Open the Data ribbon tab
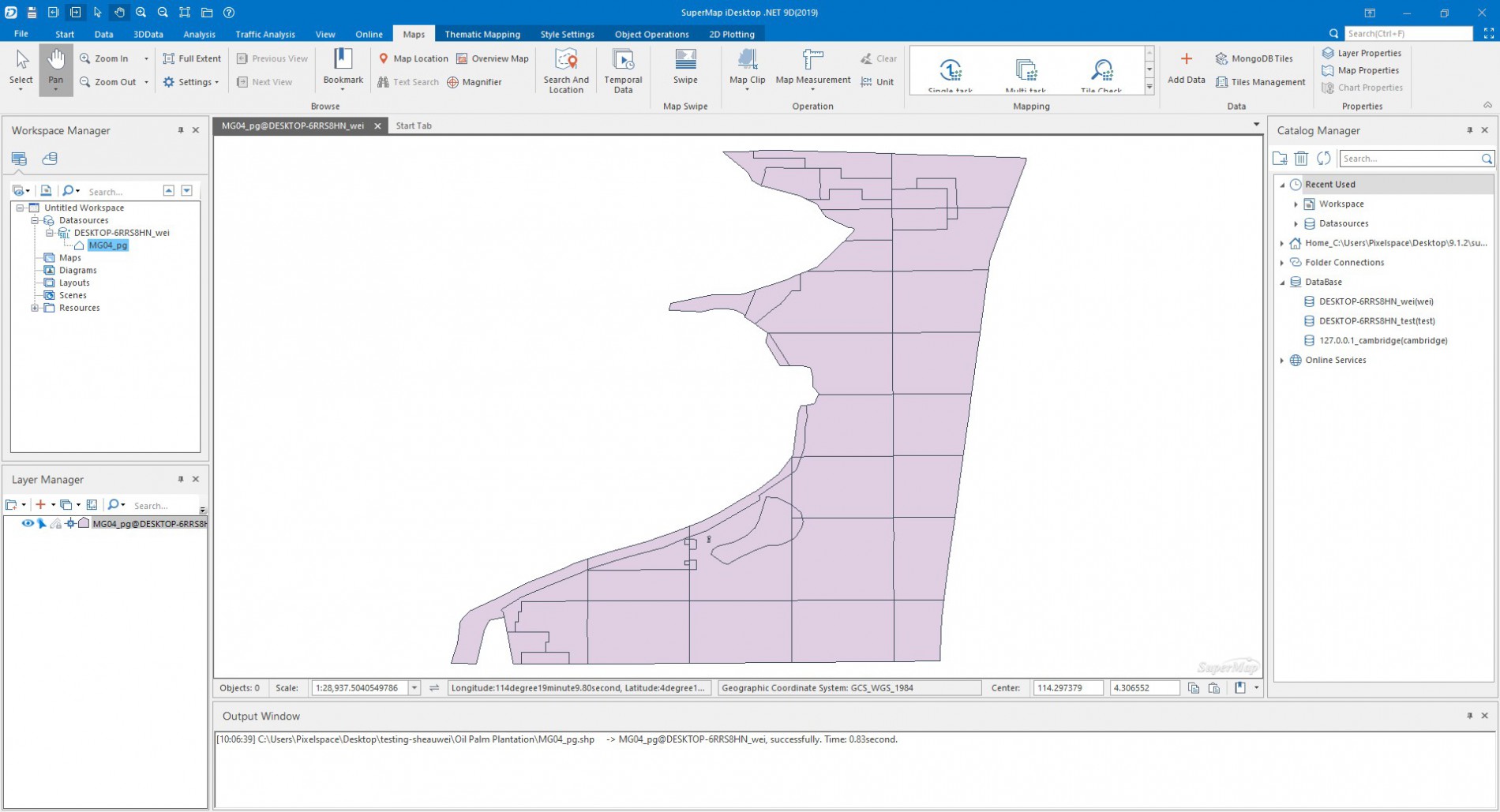Screen dimensions: 1500x812 [x=103, y=34]
